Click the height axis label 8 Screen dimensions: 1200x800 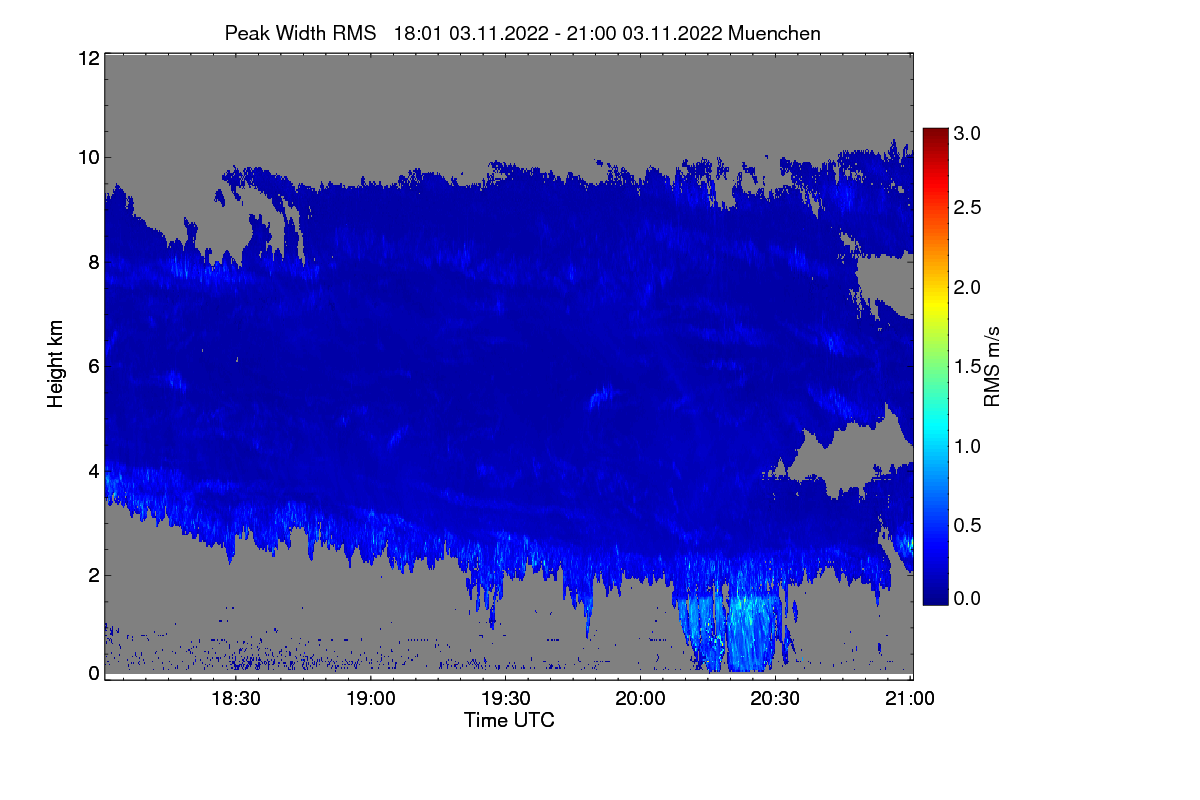pos(93,262)
